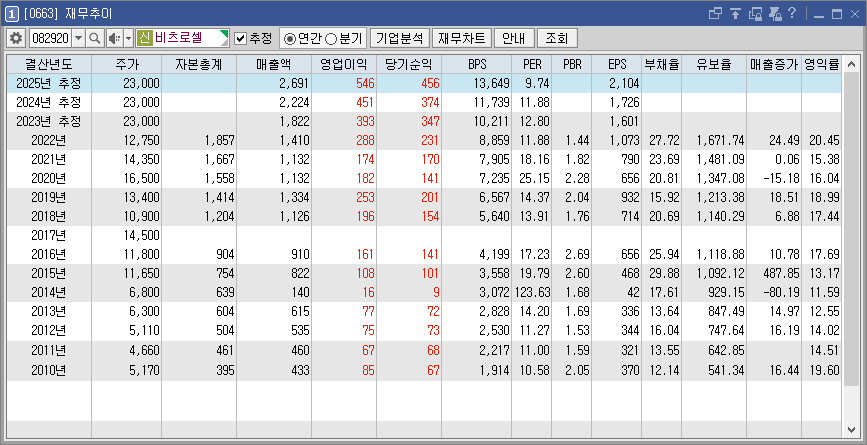This screenshot has width=867, height=445.
Task: Click the 안내 button
Action: [x=514, y=38]
